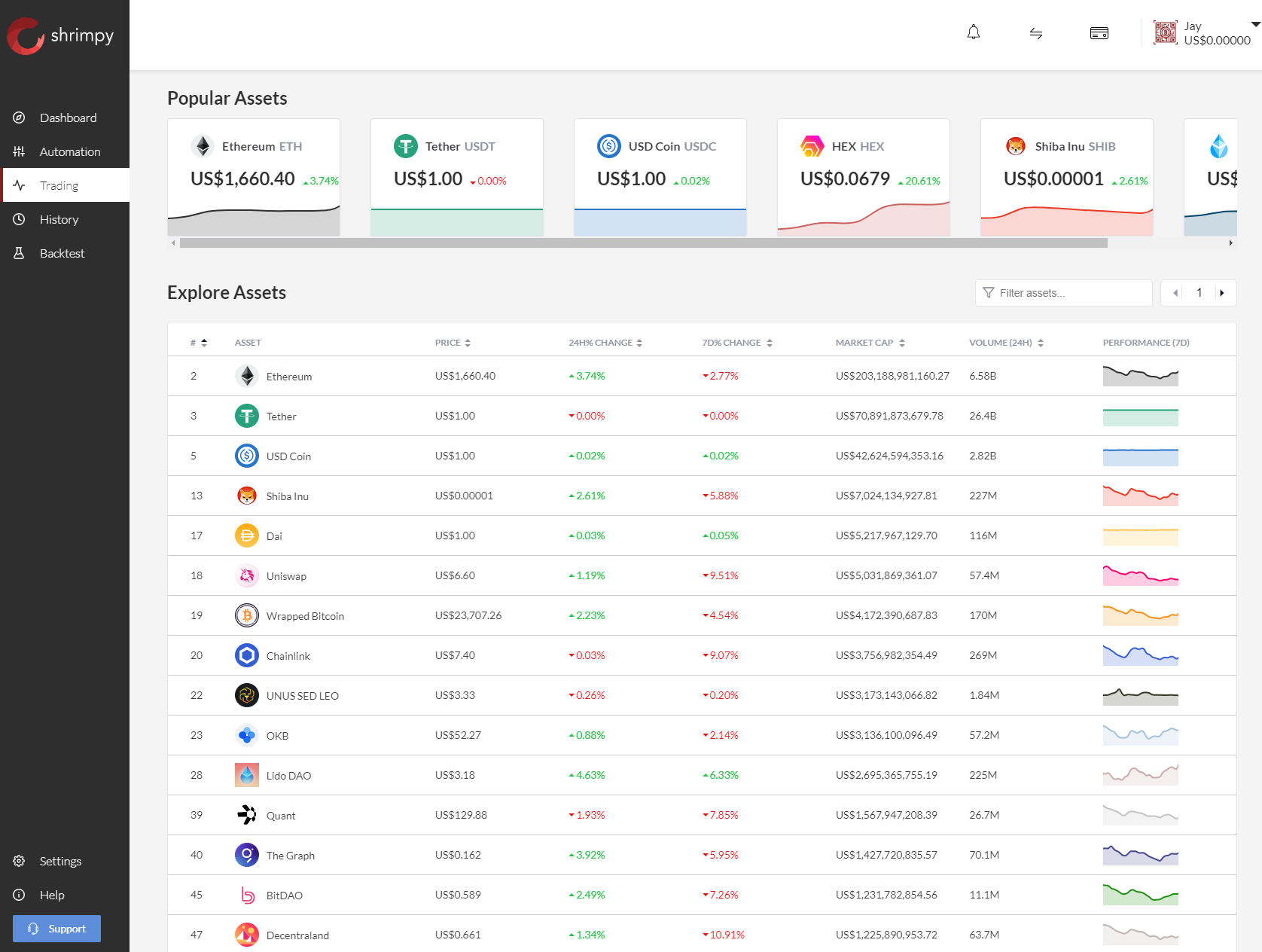The height and width of the screenshot is (952, 1262).
Task: Click The Graph 24H change 3.92%
Action: tap(587, 855)
